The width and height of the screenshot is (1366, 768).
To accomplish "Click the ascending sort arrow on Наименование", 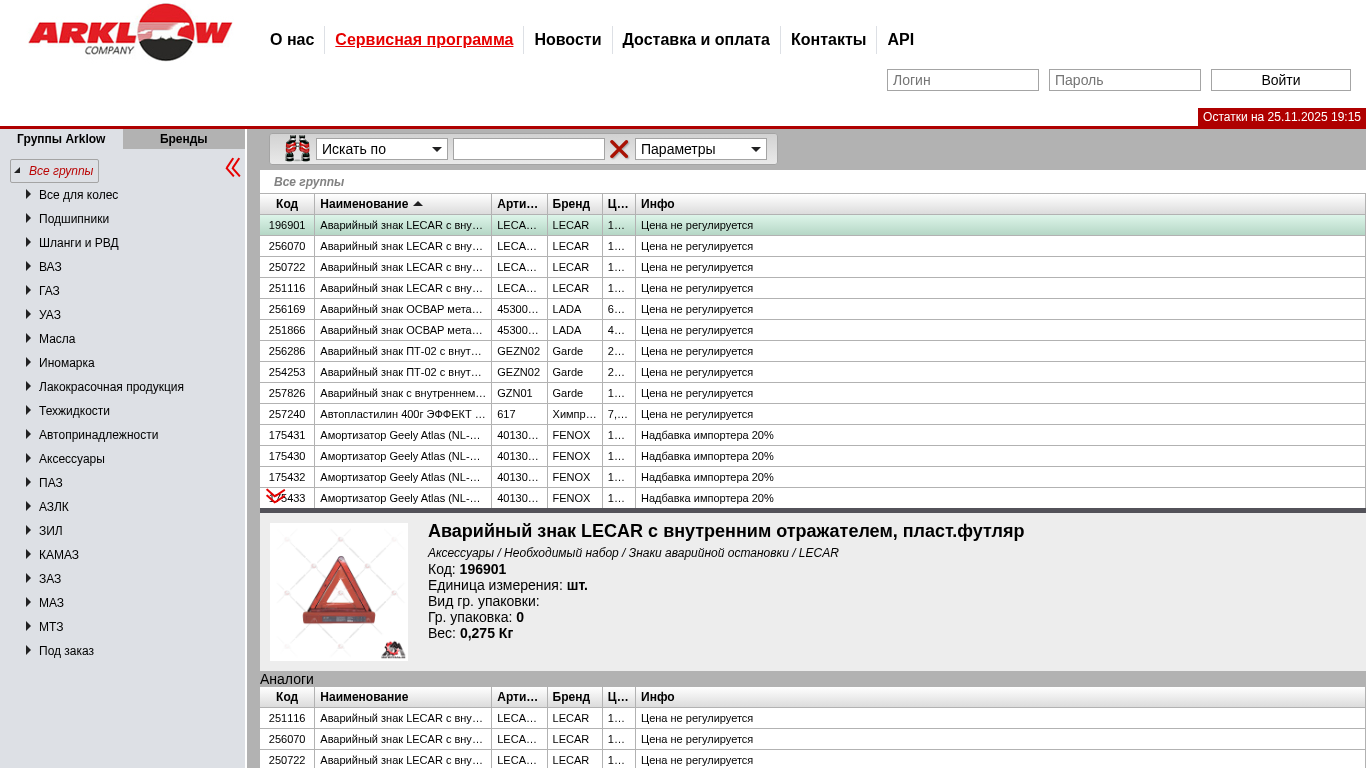I will click(x=418, y=204).
